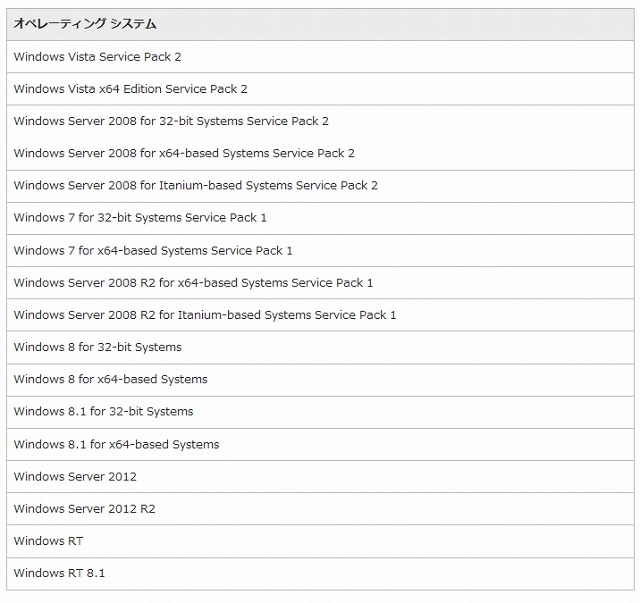Select Windows Server 2008 R2 for x64-based Systems SP1
This screenshot has width=640, height=603.
click(320, 283)
